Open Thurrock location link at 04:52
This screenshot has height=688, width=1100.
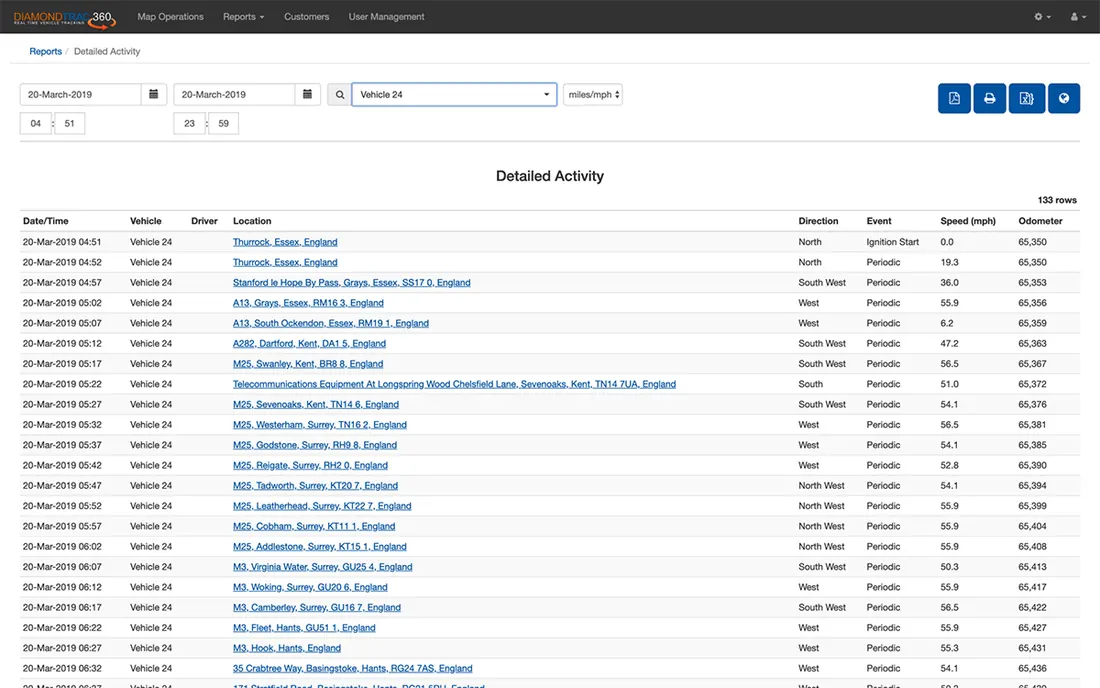tap(285, 262)
